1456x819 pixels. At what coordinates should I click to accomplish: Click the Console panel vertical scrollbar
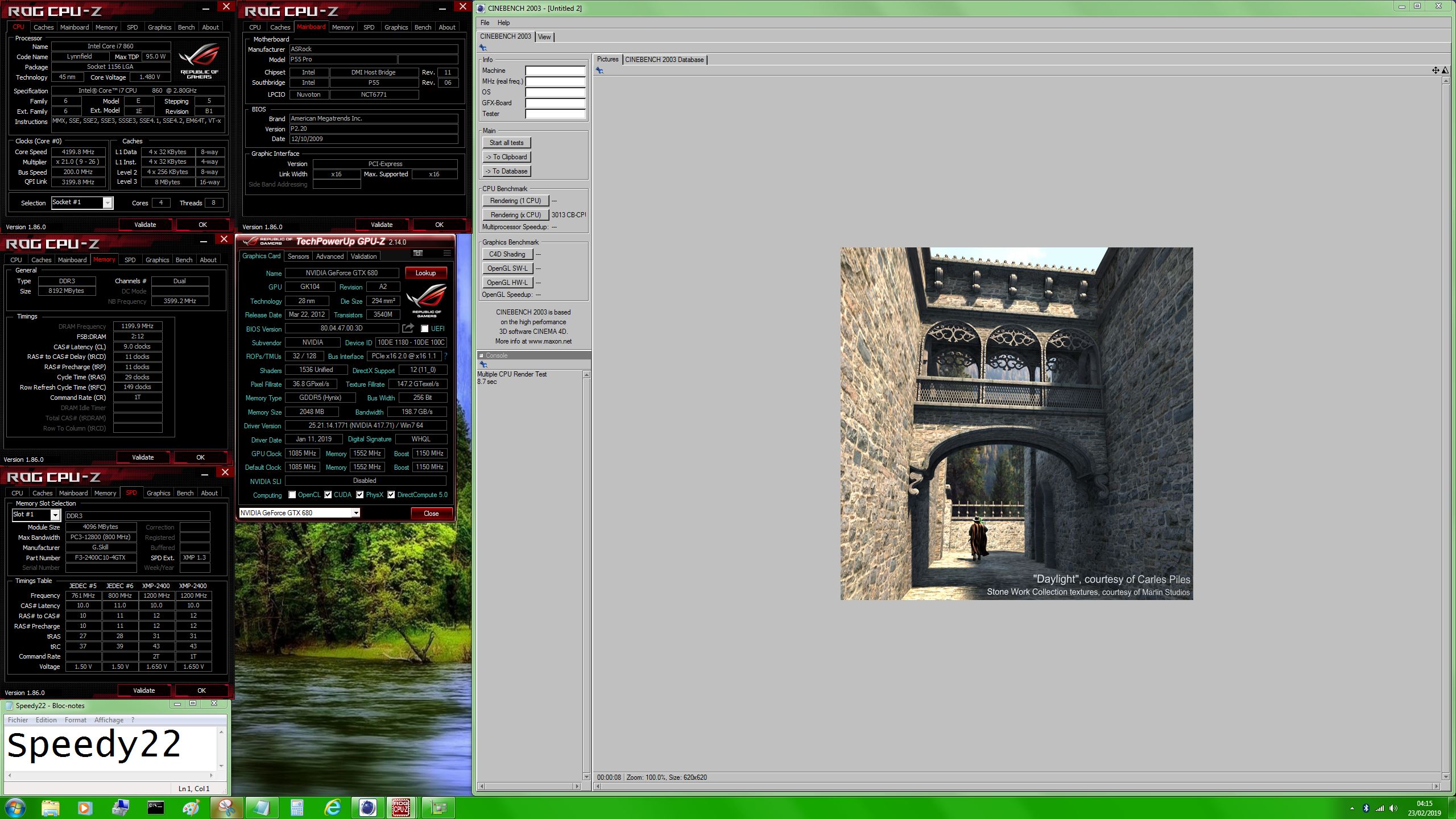click(x=586, y=576)
